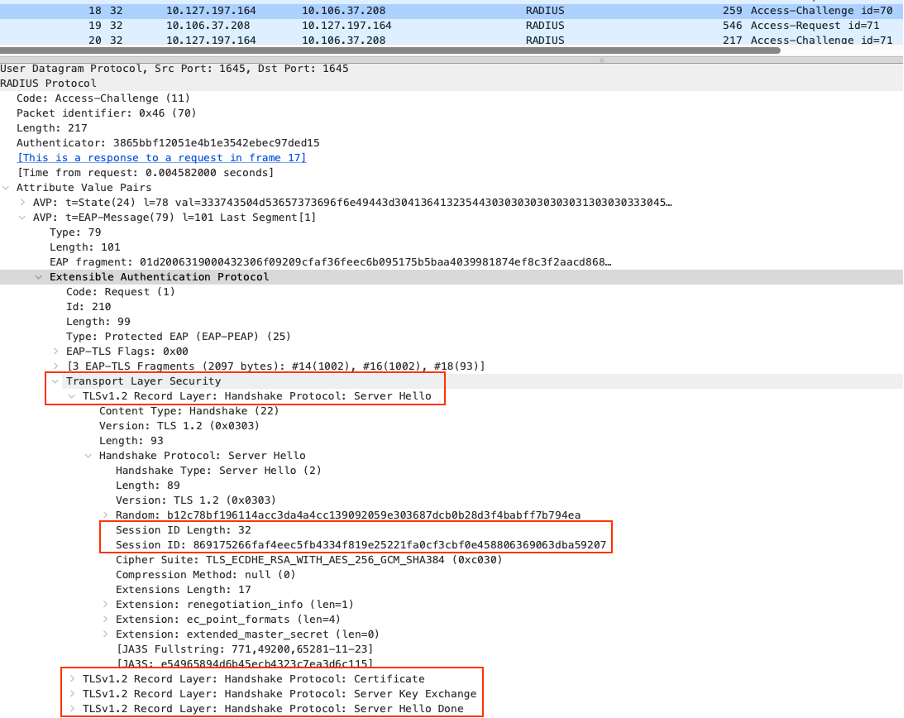The width and height of the screenshot is (904, 718).
Task: Select the RADIUS Length: 217 field
Action: (x=52, y=128)
